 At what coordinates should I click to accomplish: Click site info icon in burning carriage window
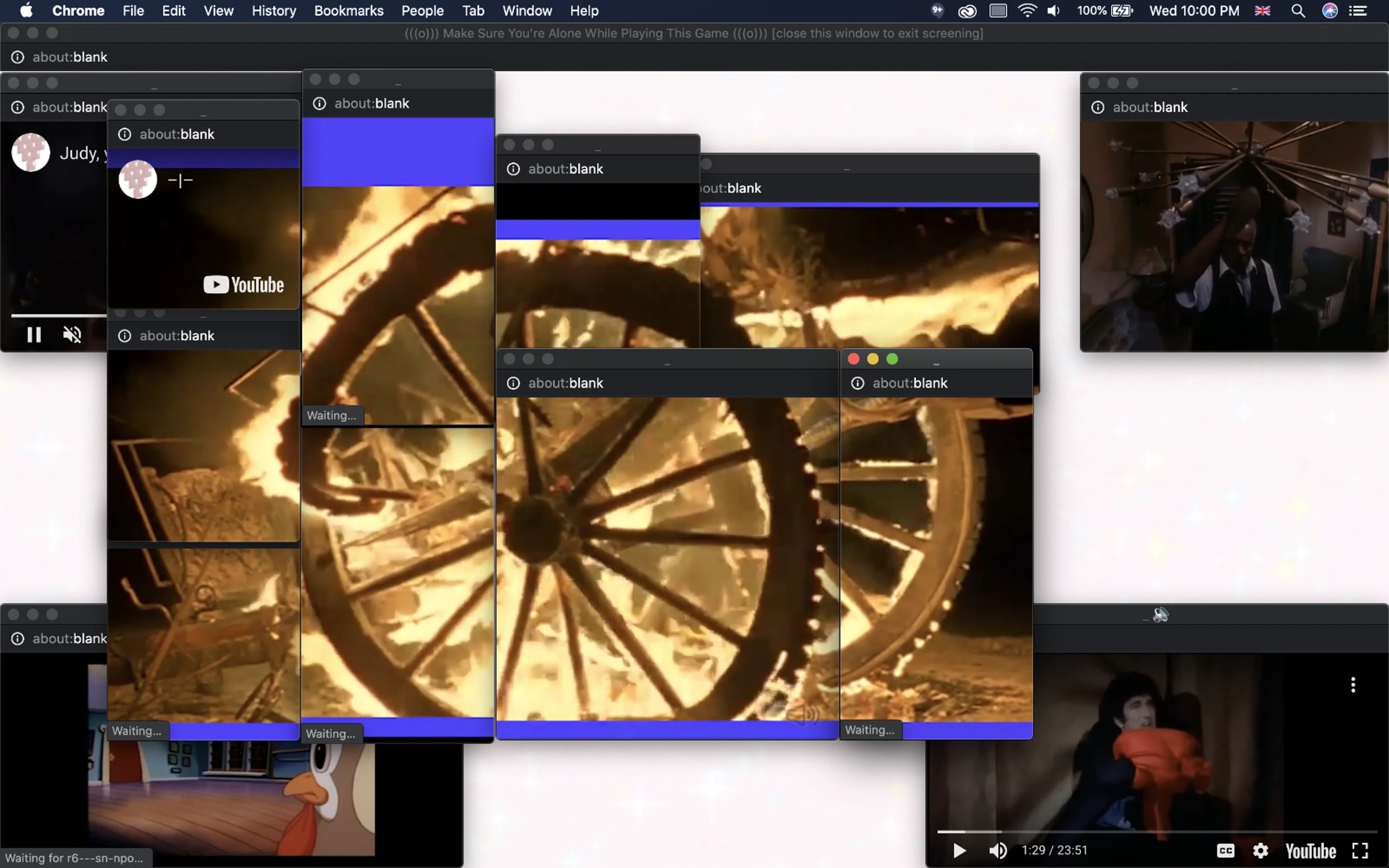pos(124,336)
